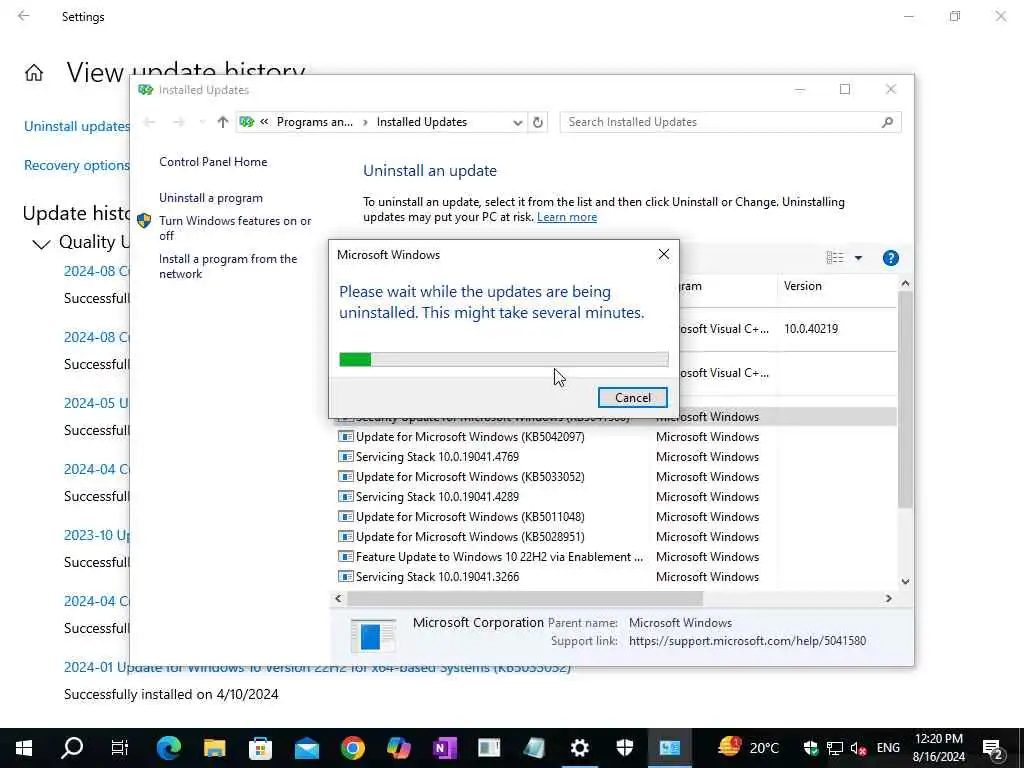Image resolution: width=1024 pixels, height=768 pixels.
Task: Open Mail app from taskbar
Action: pos(306,748)
